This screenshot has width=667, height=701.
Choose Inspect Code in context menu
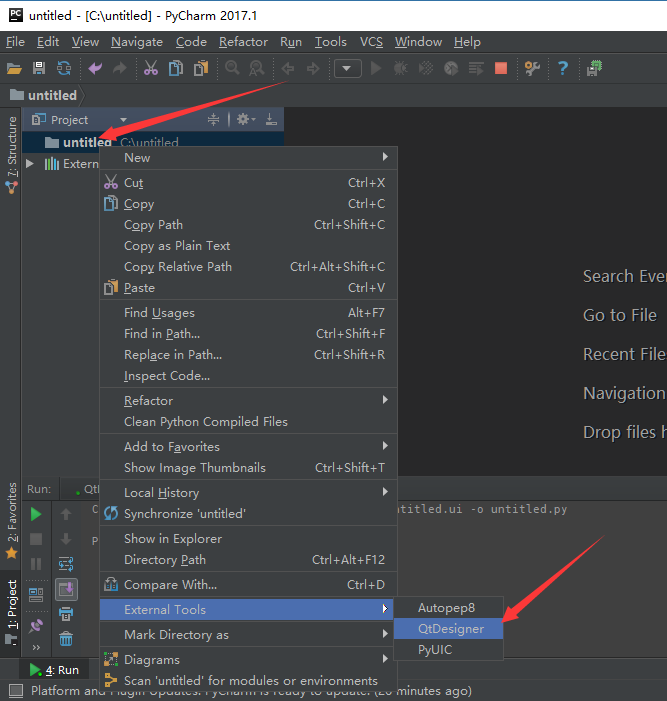coord(249,376)
